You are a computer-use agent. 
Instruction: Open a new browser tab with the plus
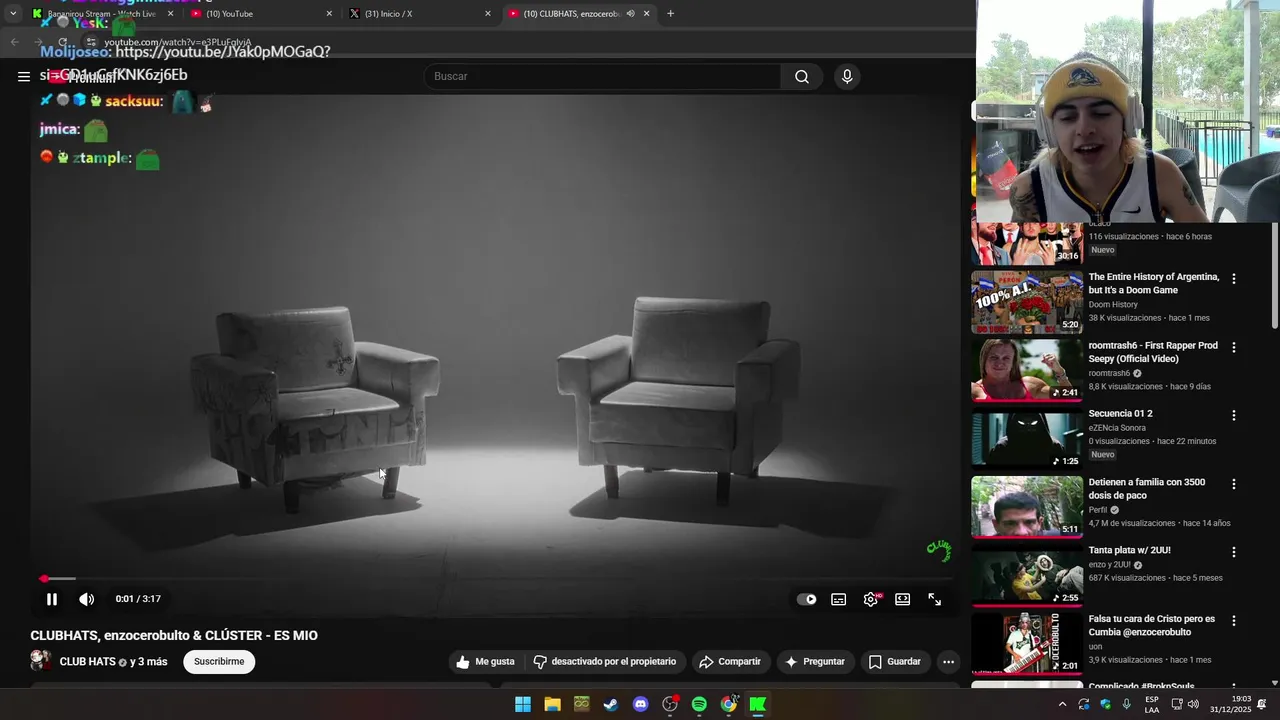[x=670, y=13]
